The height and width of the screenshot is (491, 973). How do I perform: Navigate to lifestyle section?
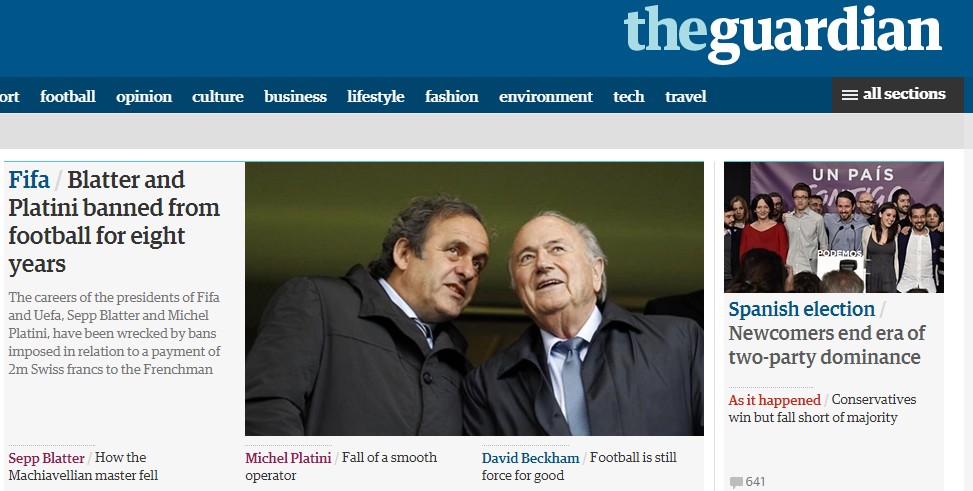(375, 97)
